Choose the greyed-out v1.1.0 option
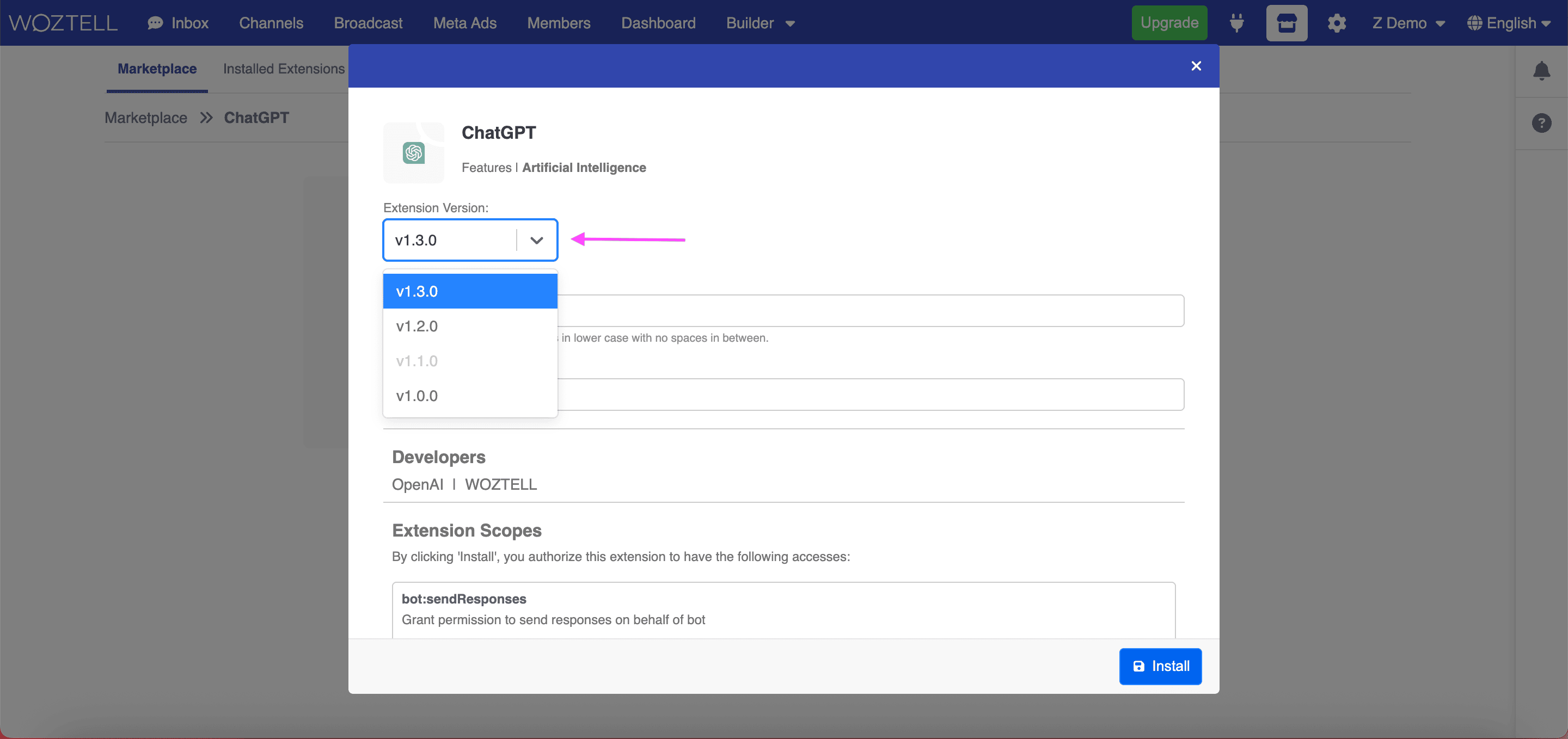Viewport: 1568px width, 739px height. (470, 361)
